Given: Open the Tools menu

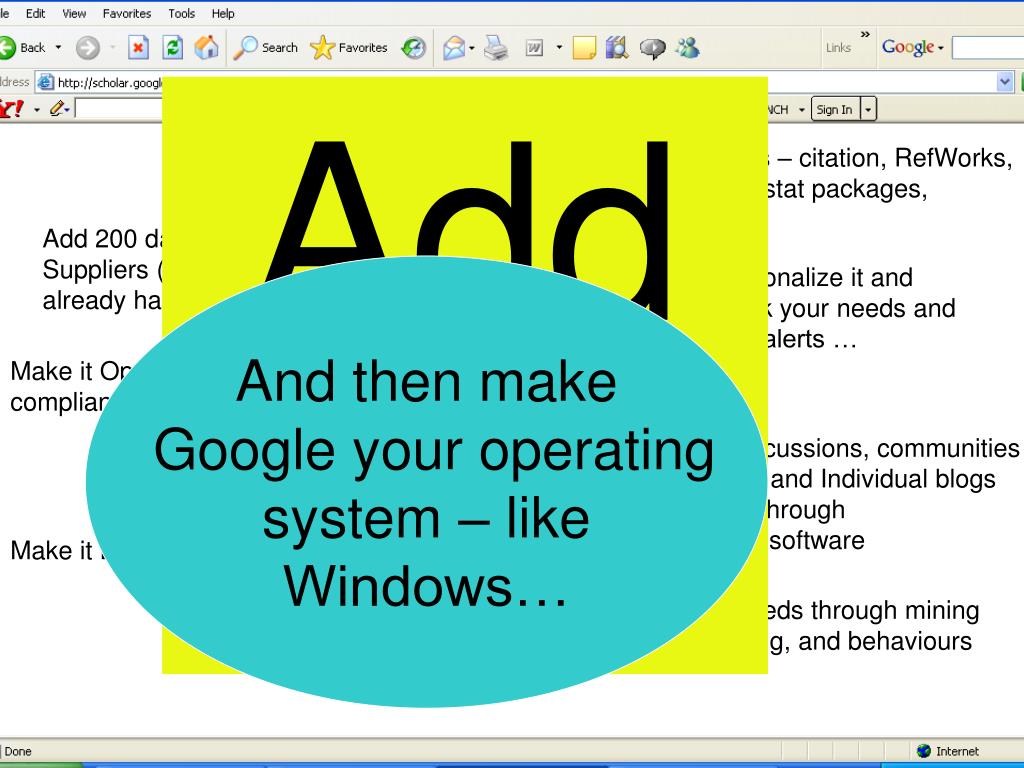Looking at the screenshot, I should click(182, 13).
